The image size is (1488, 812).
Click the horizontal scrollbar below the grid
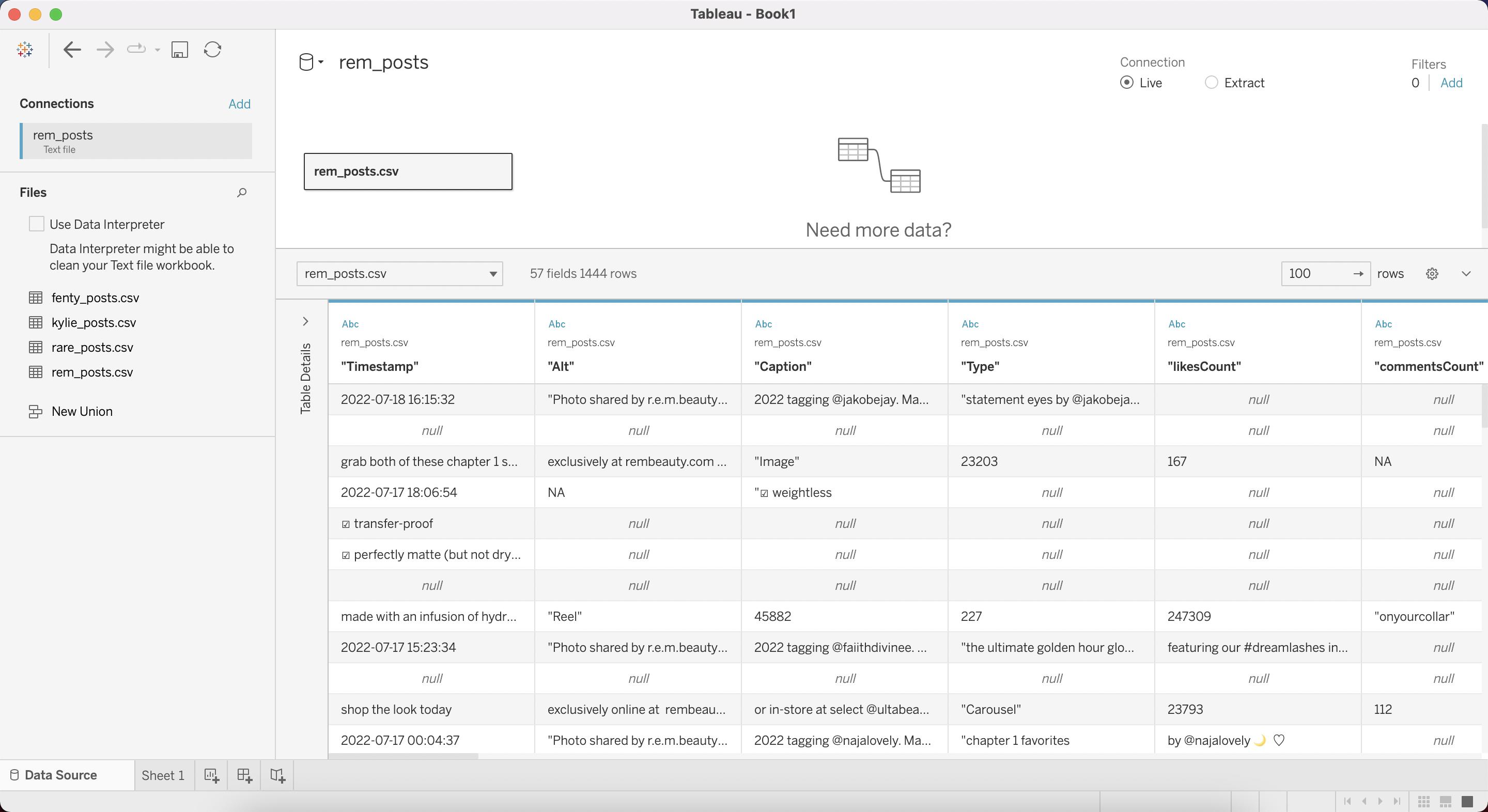pyautogui.click(x=403, y=756)
